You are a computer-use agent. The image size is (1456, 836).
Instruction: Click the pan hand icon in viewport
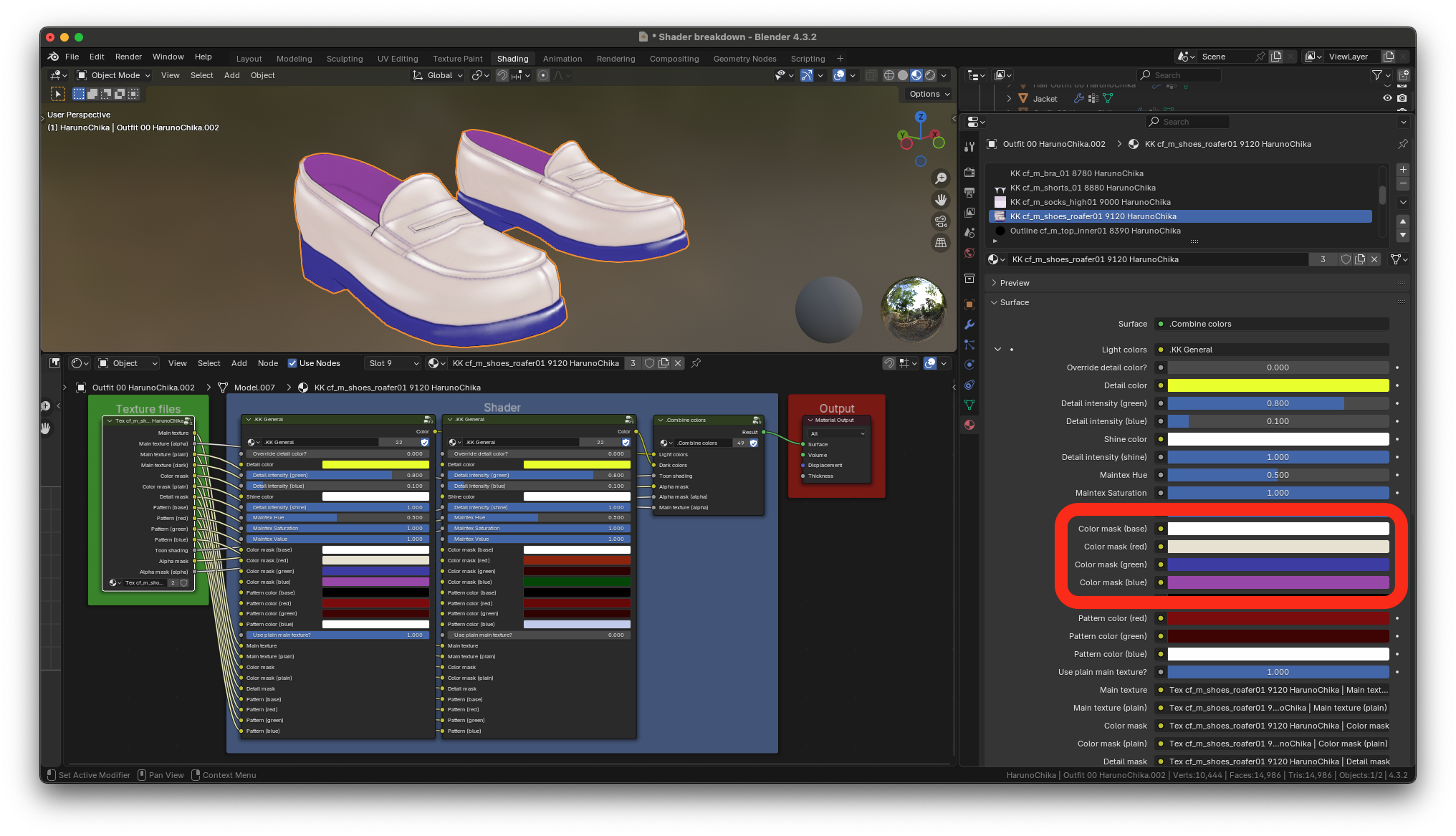tap(941, 200)
